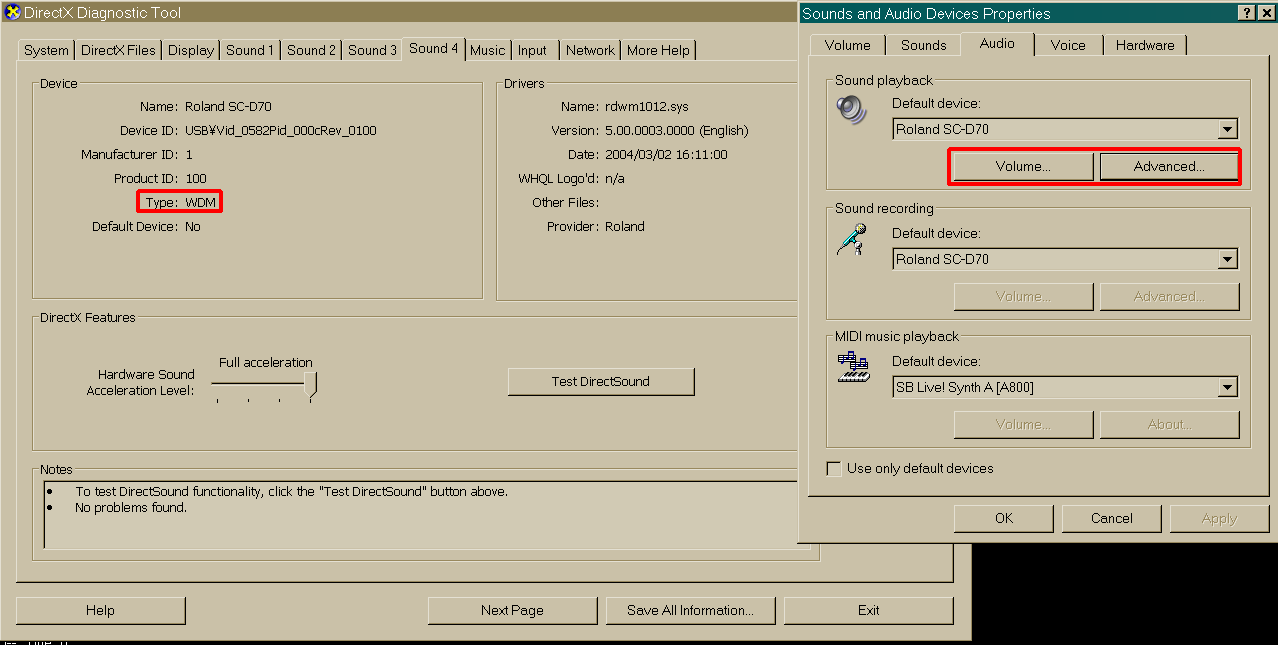1278x645 pixels.
Task: Click the Manufacturer ID value 1
Action: (x=189, y=155)
